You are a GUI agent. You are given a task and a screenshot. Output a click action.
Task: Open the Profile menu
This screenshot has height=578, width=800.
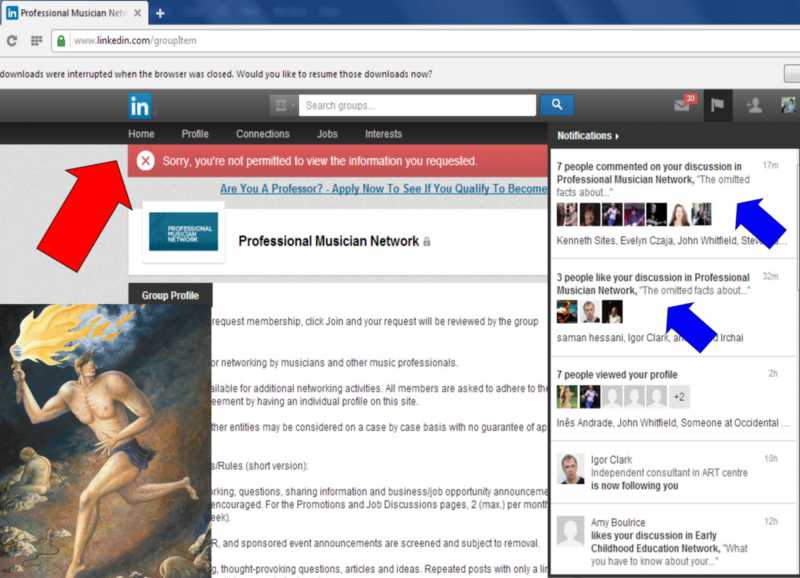pyautogui.click(x=195, y=134)
